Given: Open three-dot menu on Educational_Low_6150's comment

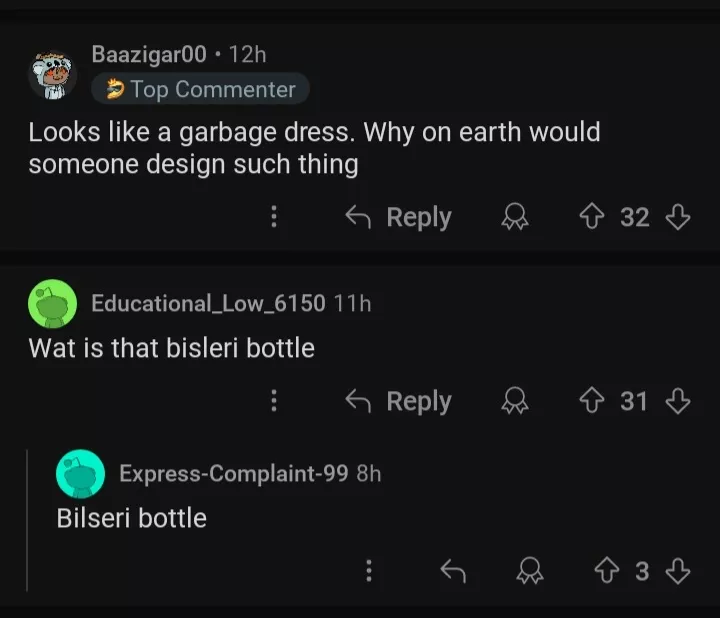Looking at the screenshot, I should pyautogui.click(x=273, y=401).
